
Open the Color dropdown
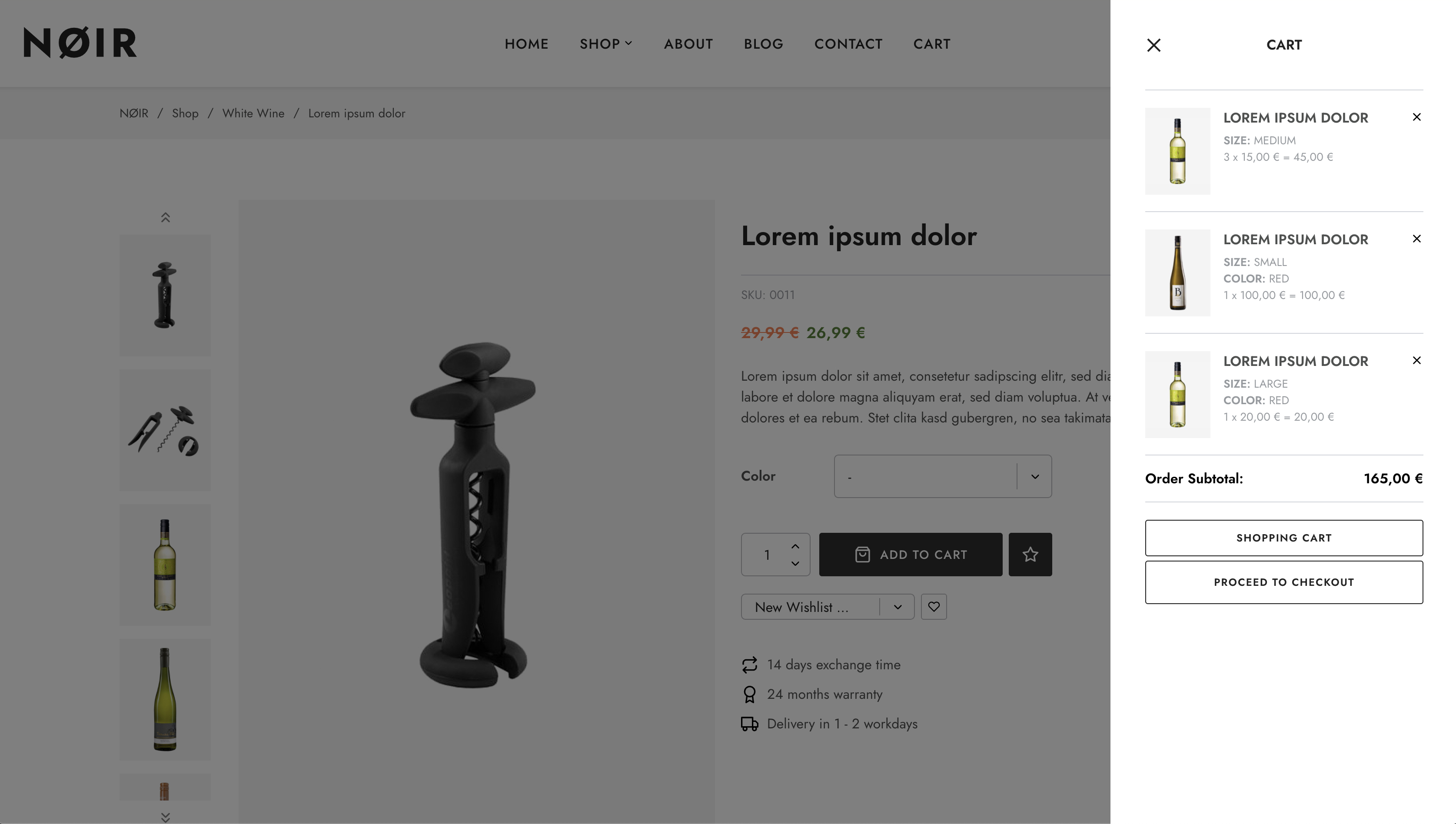[943, 476]
